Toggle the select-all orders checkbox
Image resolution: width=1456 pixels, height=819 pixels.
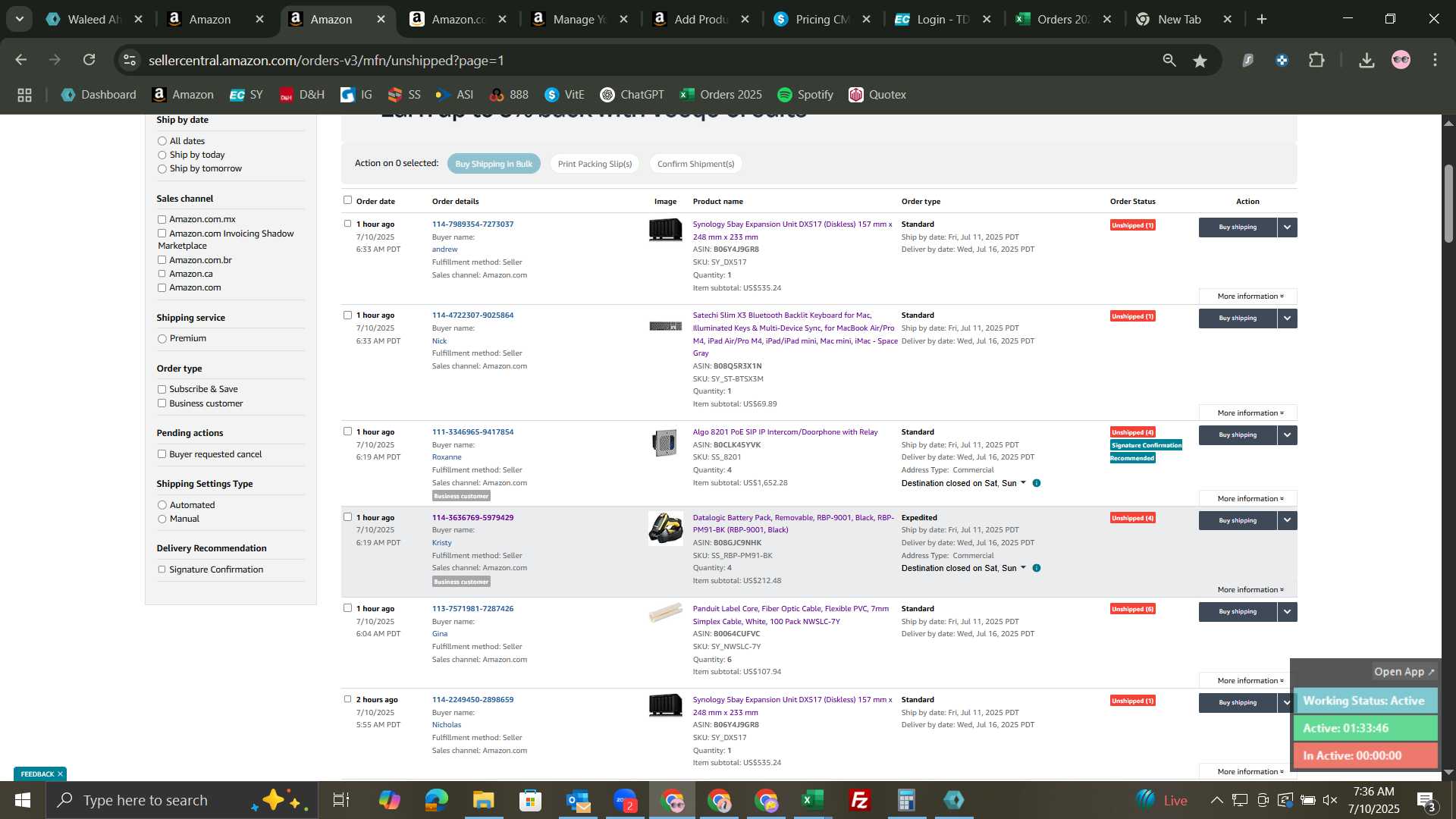pos(348,200)
